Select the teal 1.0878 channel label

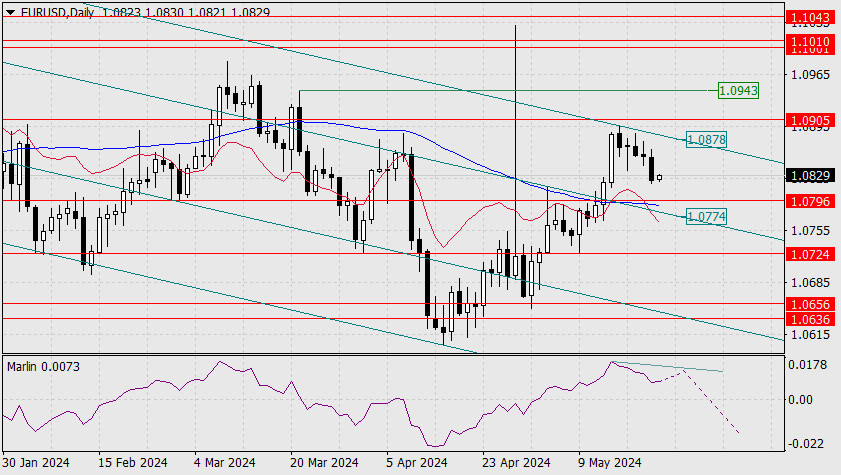706,140
